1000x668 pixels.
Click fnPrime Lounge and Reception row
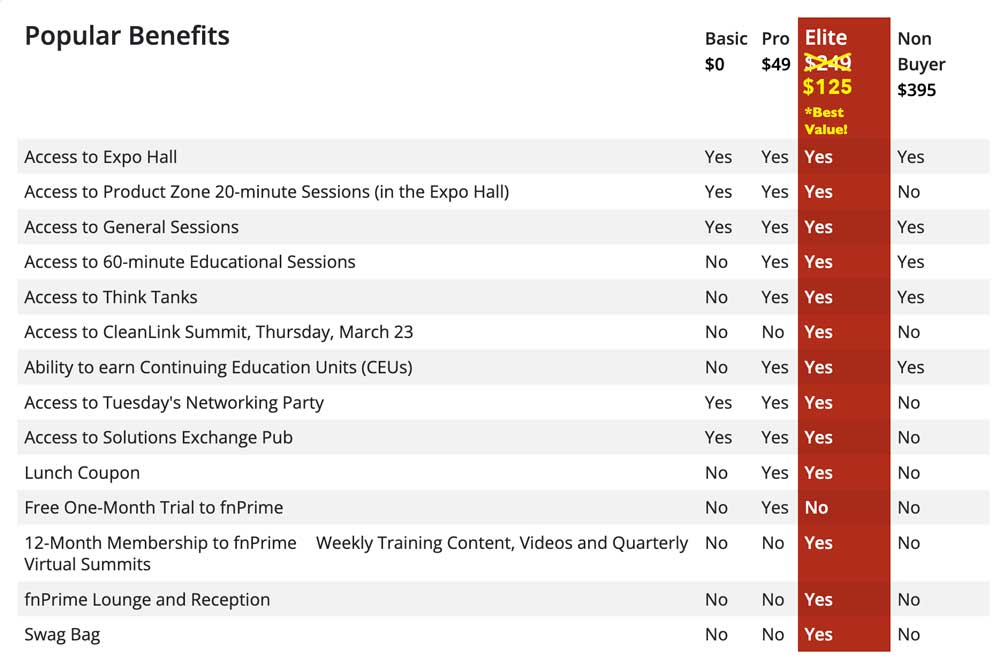[x=503, y=600]
